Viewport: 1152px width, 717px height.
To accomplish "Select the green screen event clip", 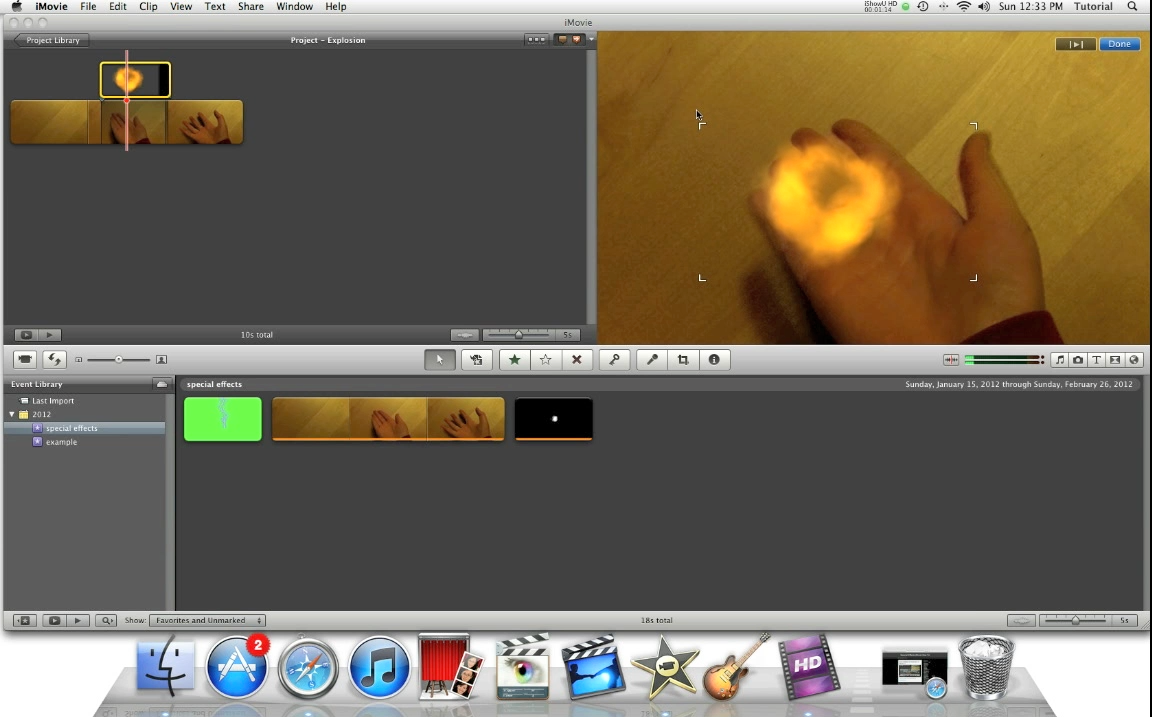I will [223, 419].
